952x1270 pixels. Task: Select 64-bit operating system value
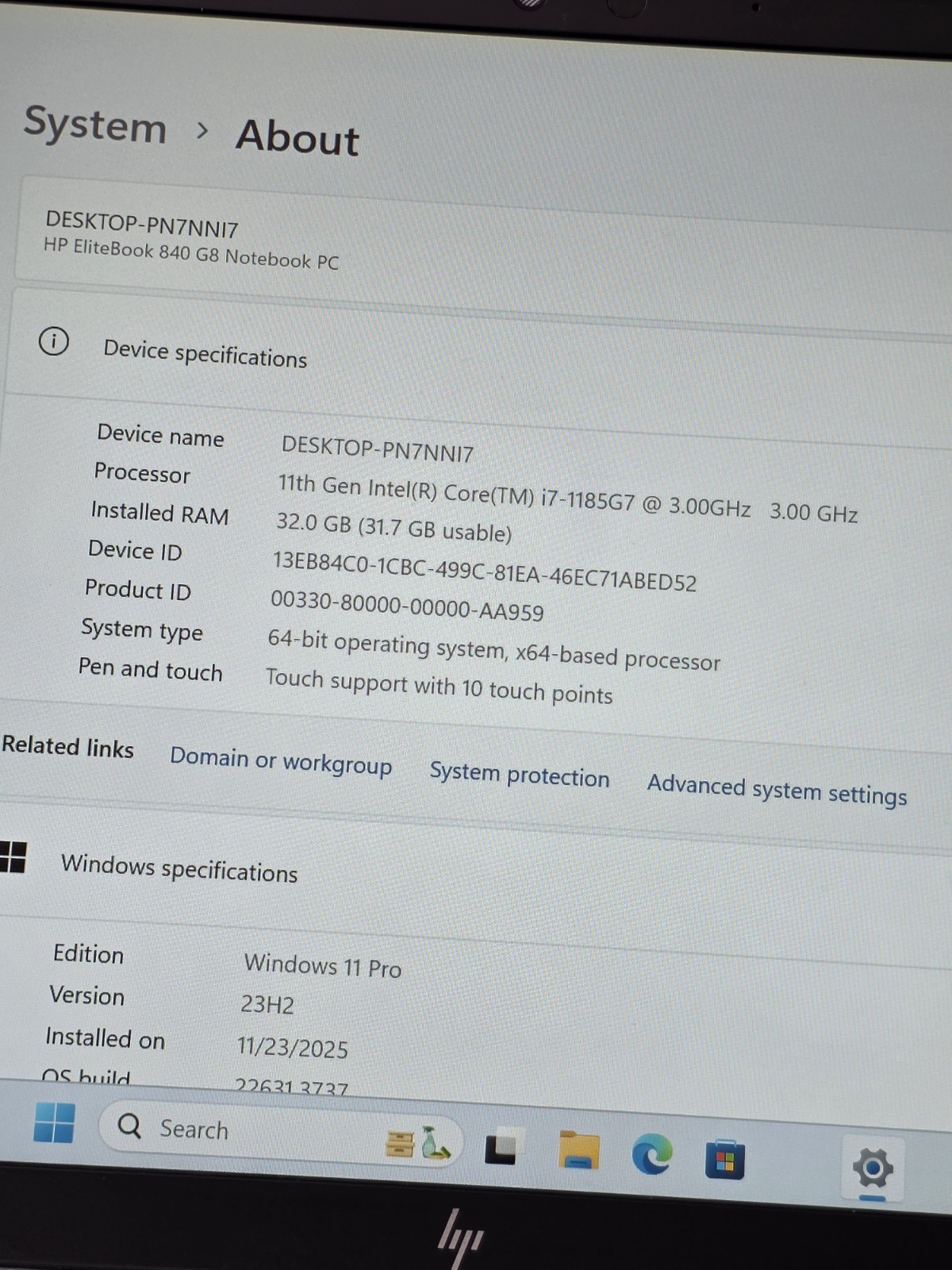pyautogui.click(x=493, y=649)
